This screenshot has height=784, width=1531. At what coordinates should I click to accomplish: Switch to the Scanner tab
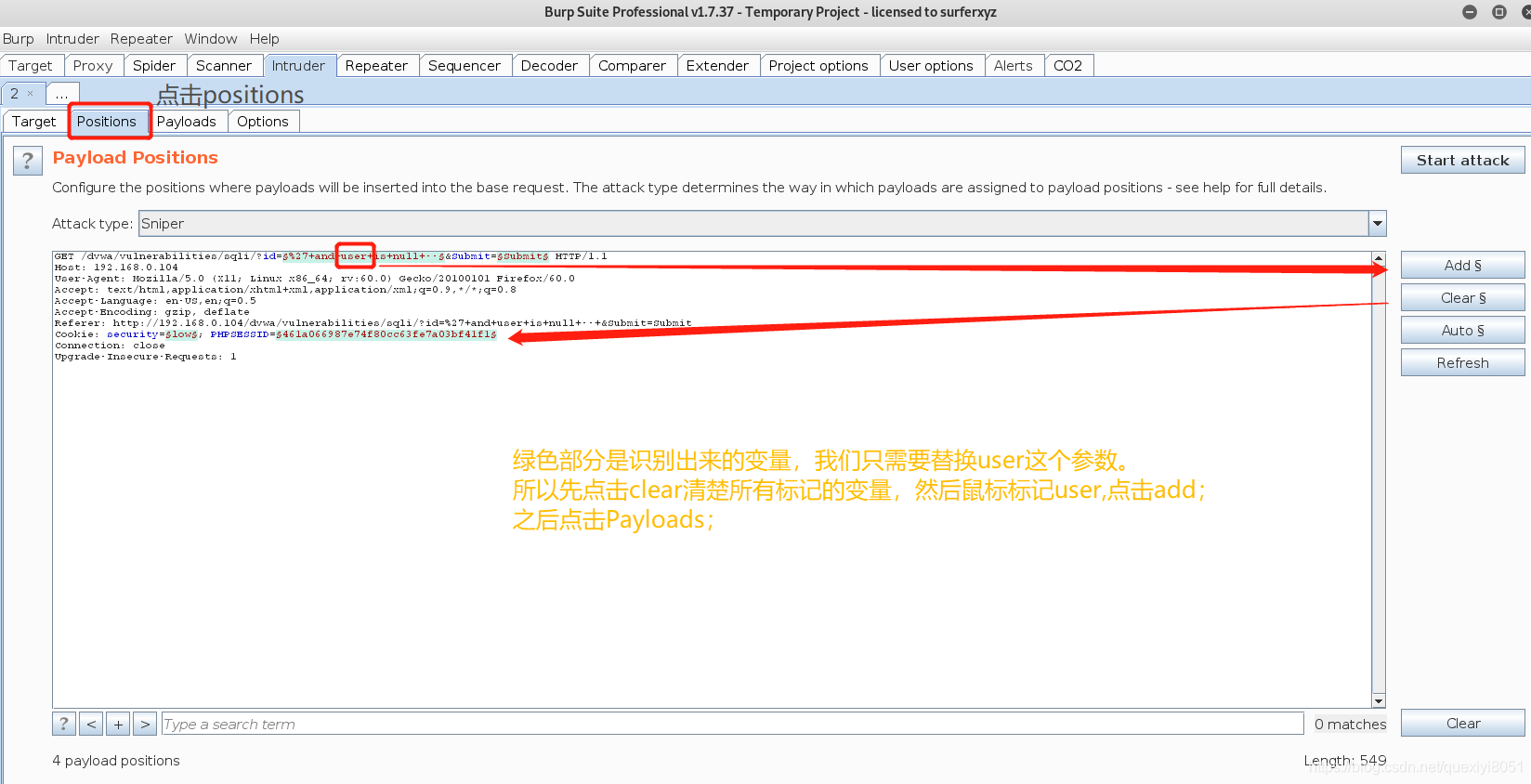[224, 65]
